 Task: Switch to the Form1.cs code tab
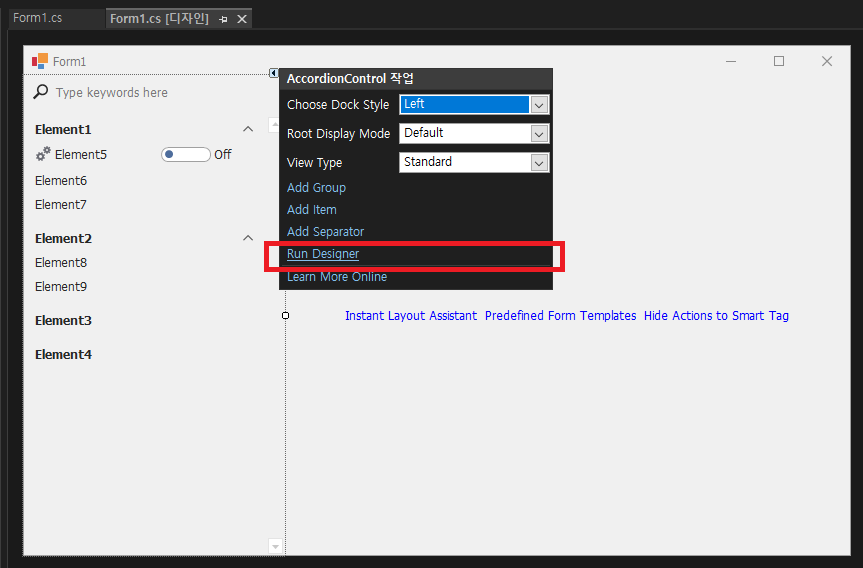click(x=37, y=18)
